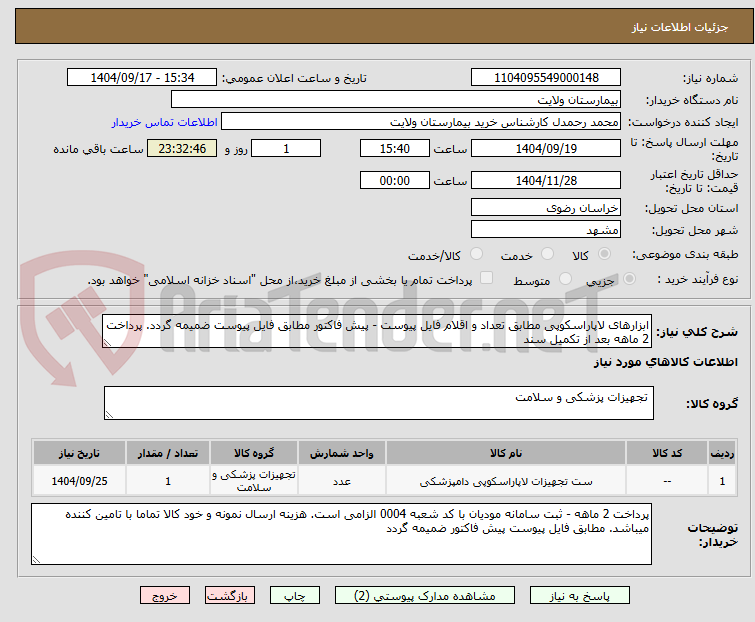Select the 'کالا' radio option
This screenshot has width=755, height=622.
point(604,254)
